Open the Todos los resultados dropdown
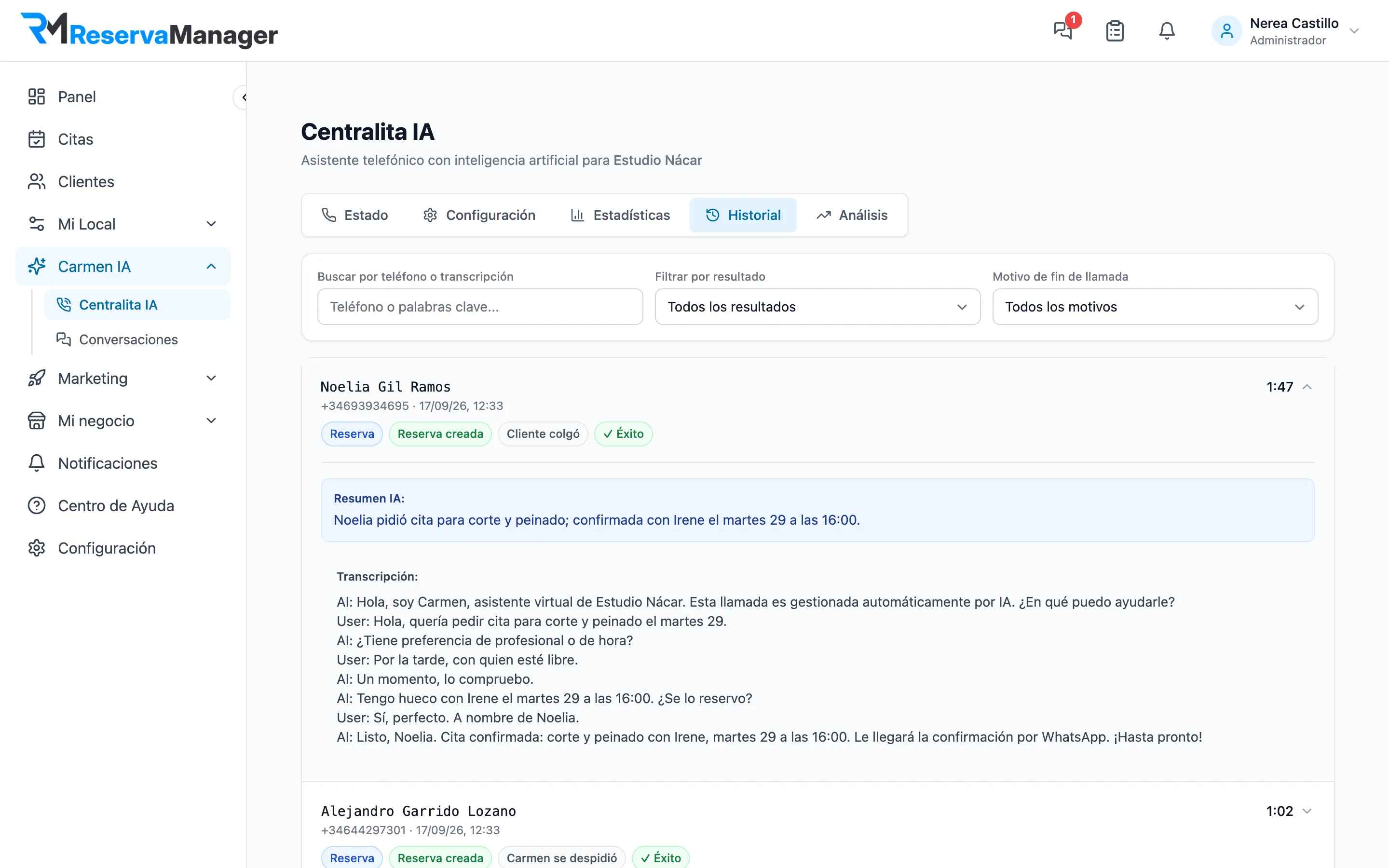 [817, 307]
